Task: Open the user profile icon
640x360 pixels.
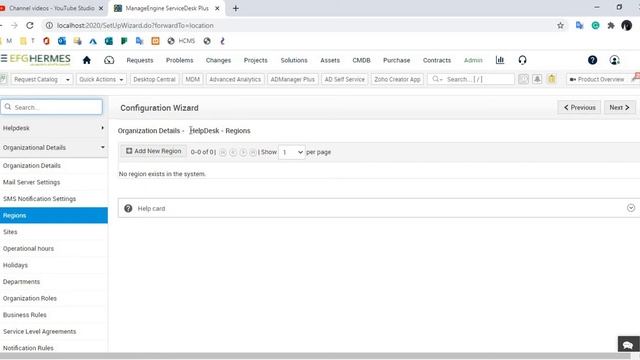Action: (x=614, y=60)
